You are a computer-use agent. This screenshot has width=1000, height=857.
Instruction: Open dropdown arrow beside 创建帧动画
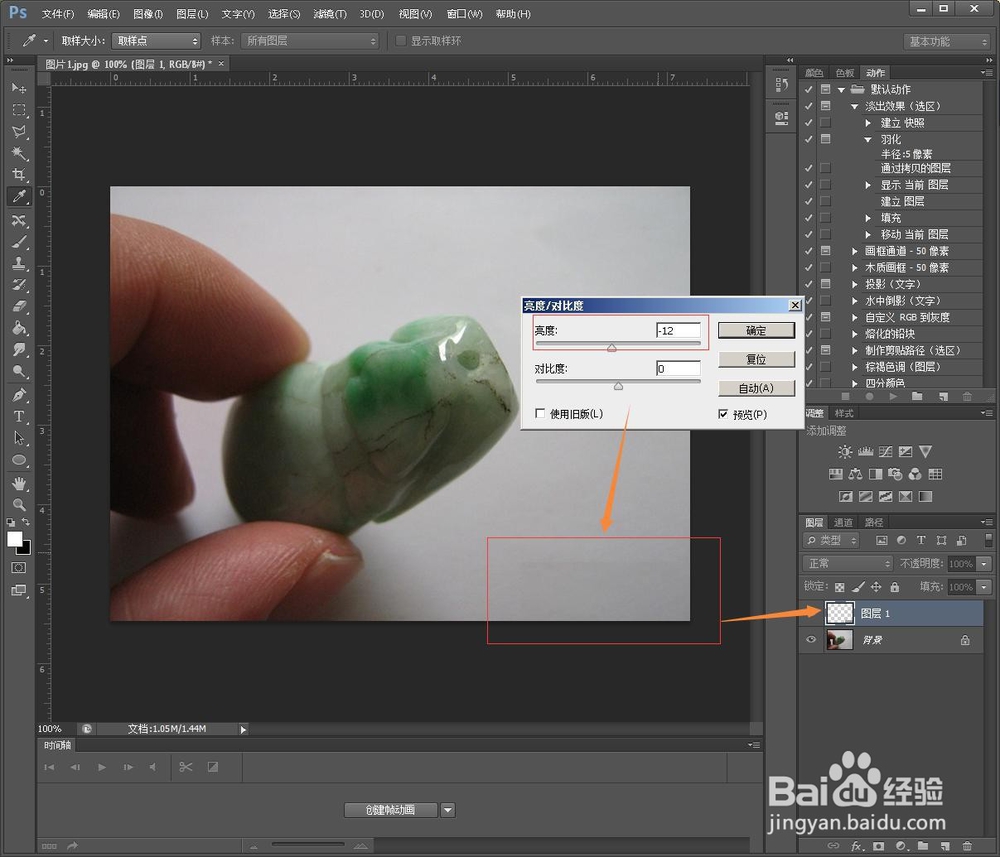448,810
